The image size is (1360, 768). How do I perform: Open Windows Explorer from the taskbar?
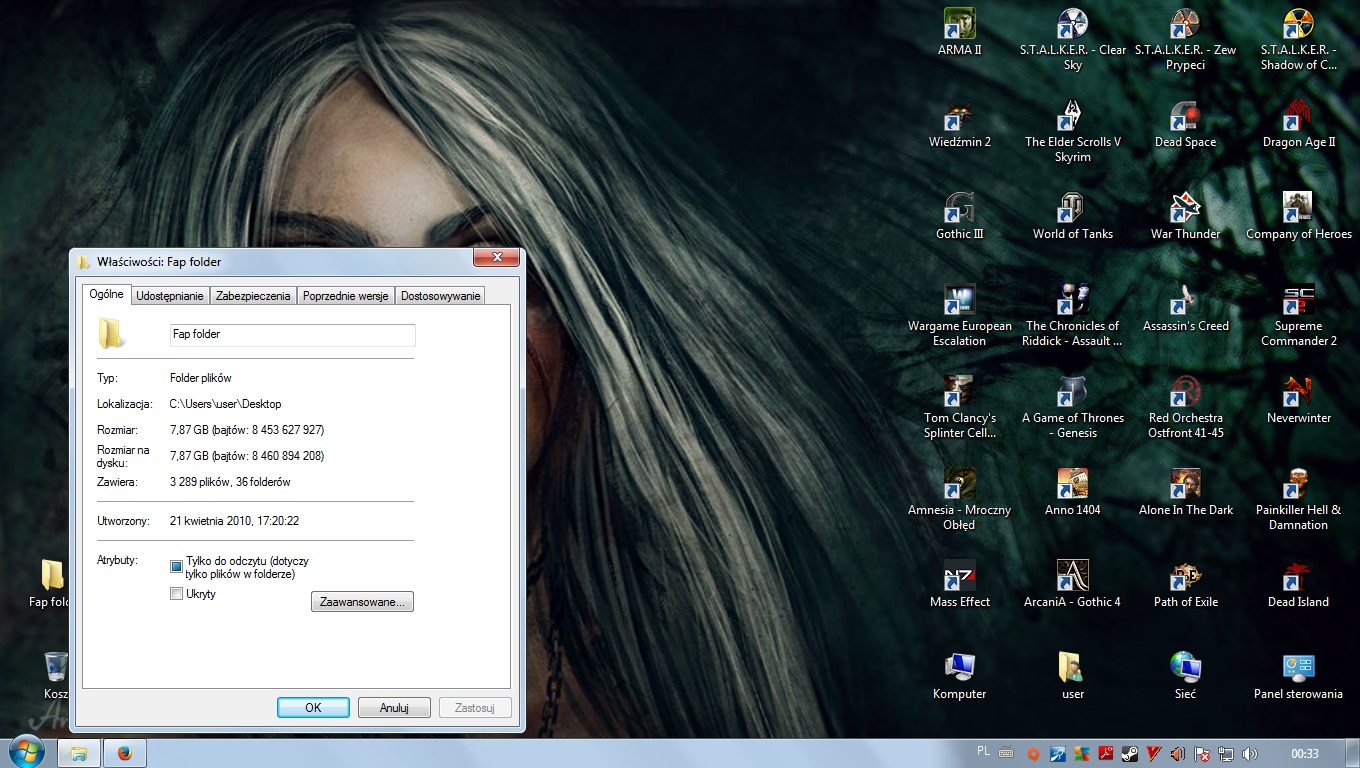point(79,753)
